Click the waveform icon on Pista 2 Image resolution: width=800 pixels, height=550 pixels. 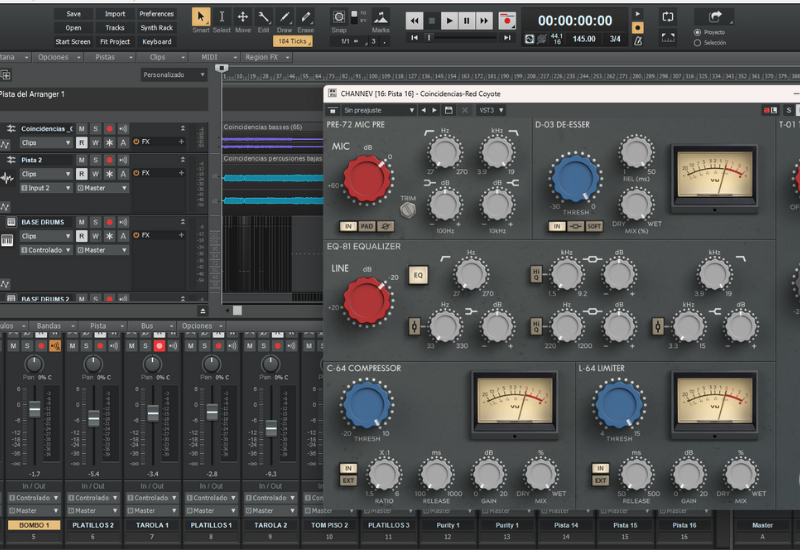(x=7, y=178)
